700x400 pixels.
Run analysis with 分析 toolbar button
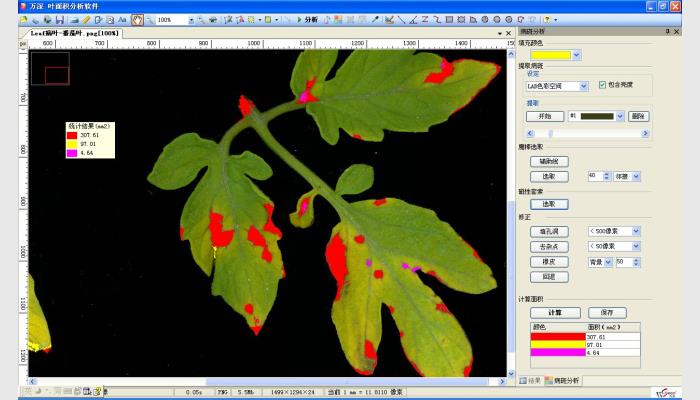(x=311, y=19)
